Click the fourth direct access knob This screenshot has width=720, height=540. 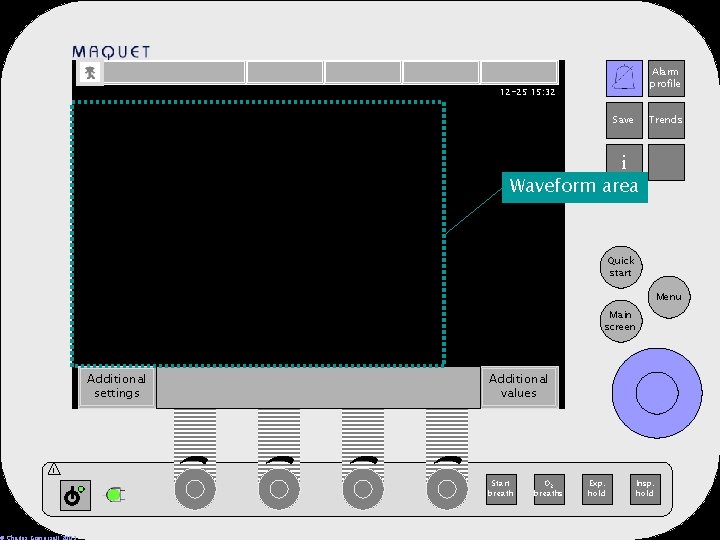(x=447, y=489)
